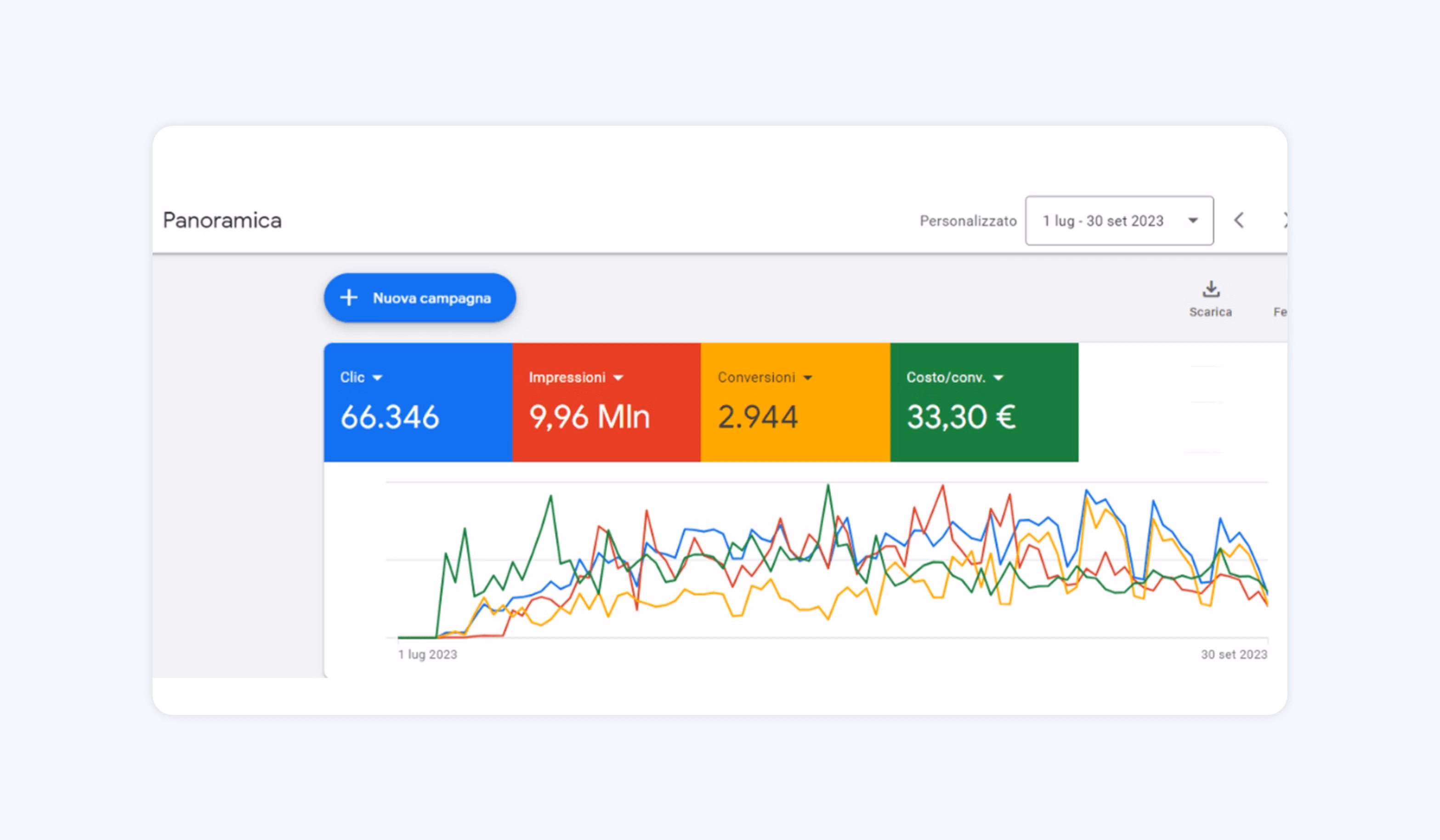Select the red Impressioni scorecard value 9,96 Mln
Screen dimensions: 1440x840
[x=590, y=417]
